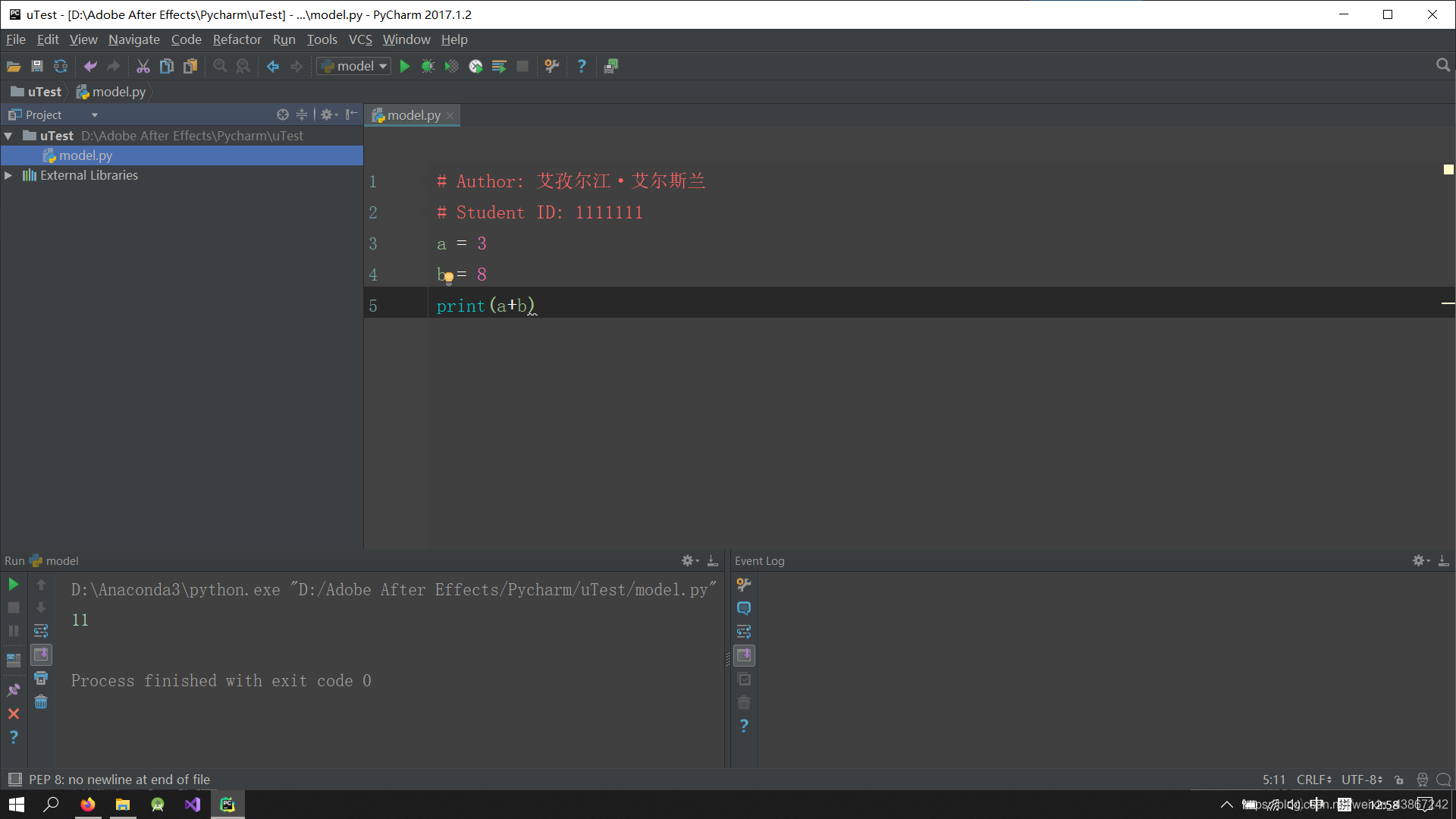Close the model.py tab
This screenshot has width=1456, height=819.
tap(450, 115)
